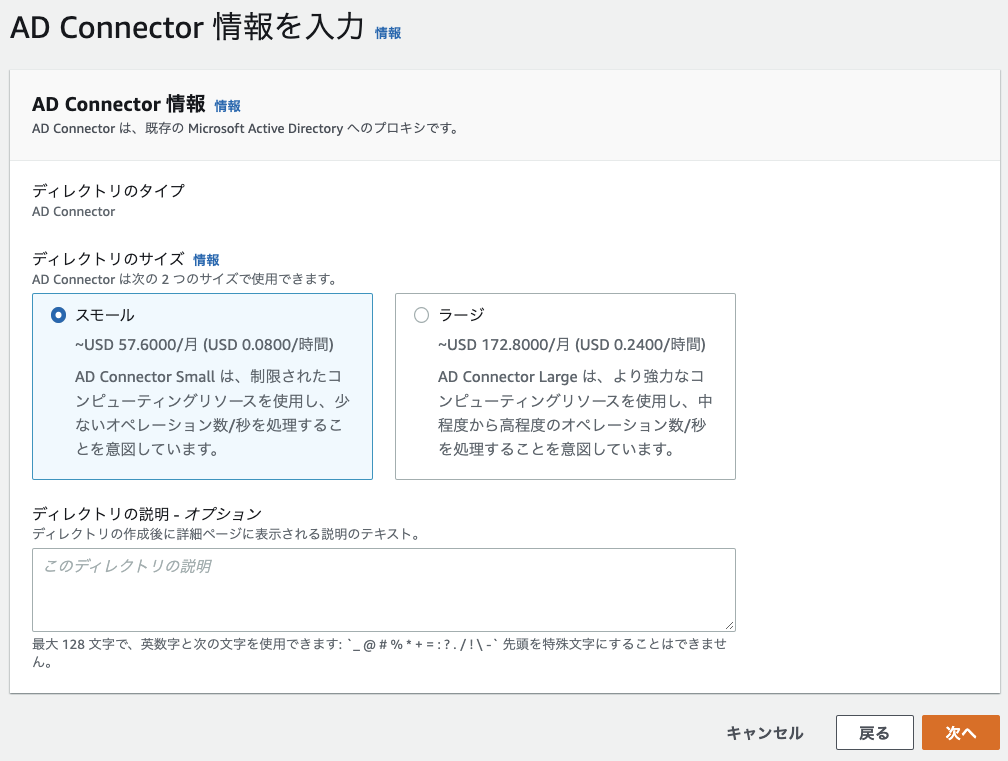
Task: Open 情報 link next to page title
Action: tap(388, 33)
